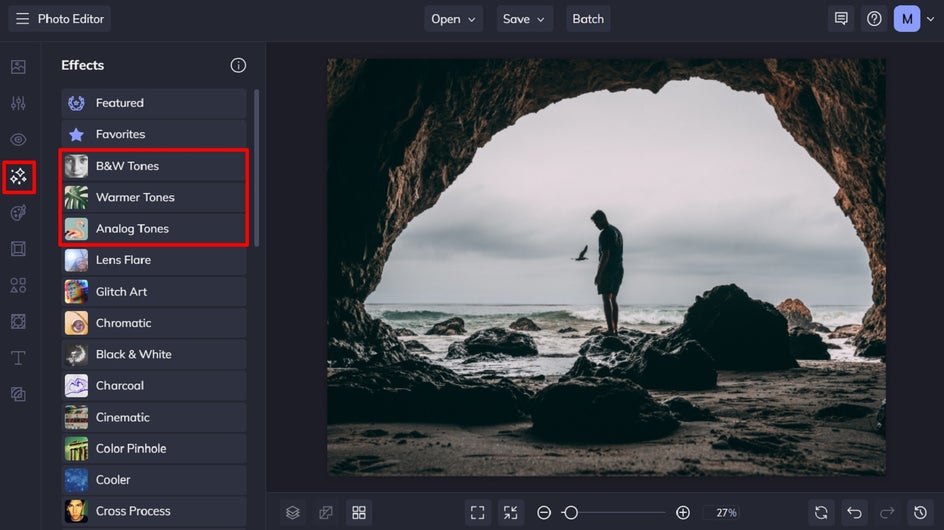Click the Photo Editor title label
This screenshot has width=944, height=530.
pyautogui.click(x=71, y=19)
